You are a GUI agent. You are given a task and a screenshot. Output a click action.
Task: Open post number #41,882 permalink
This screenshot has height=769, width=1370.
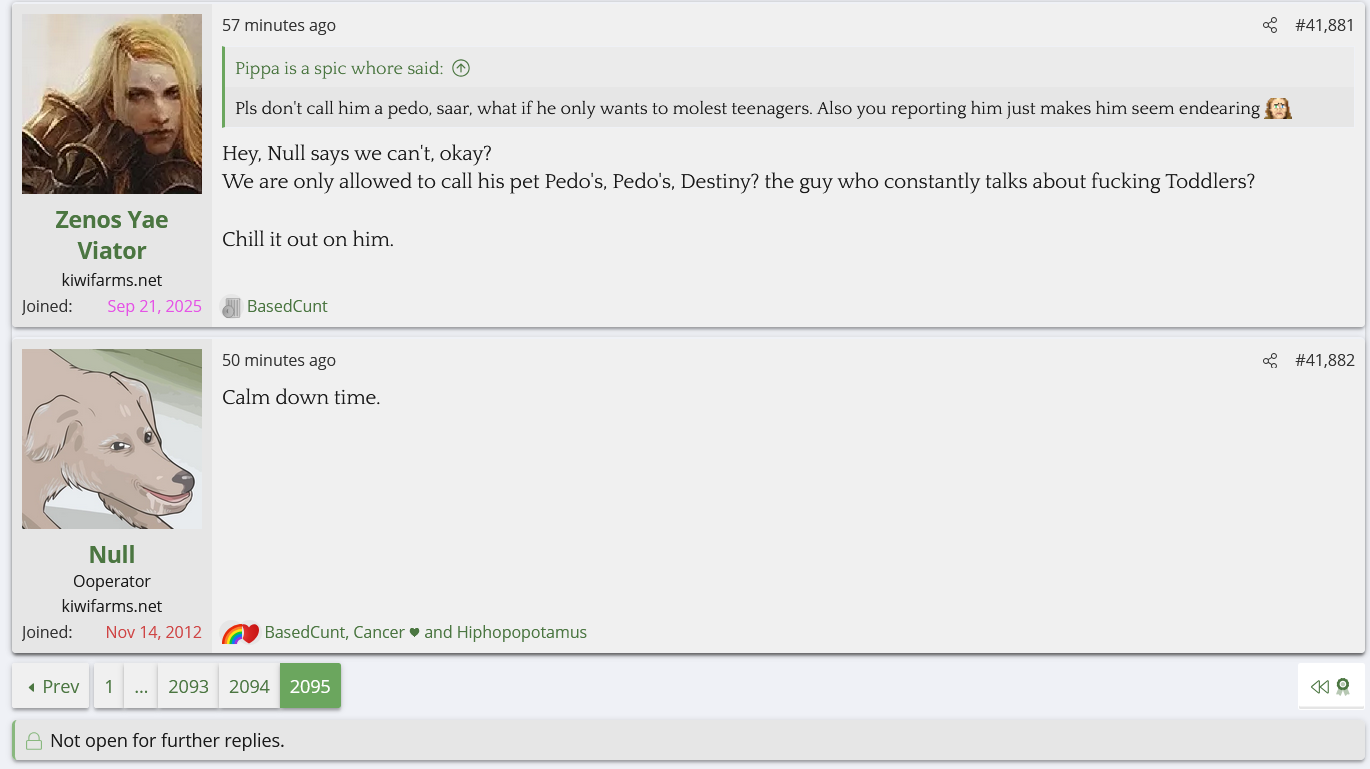pyautogui.click(x=1324, y=360)
